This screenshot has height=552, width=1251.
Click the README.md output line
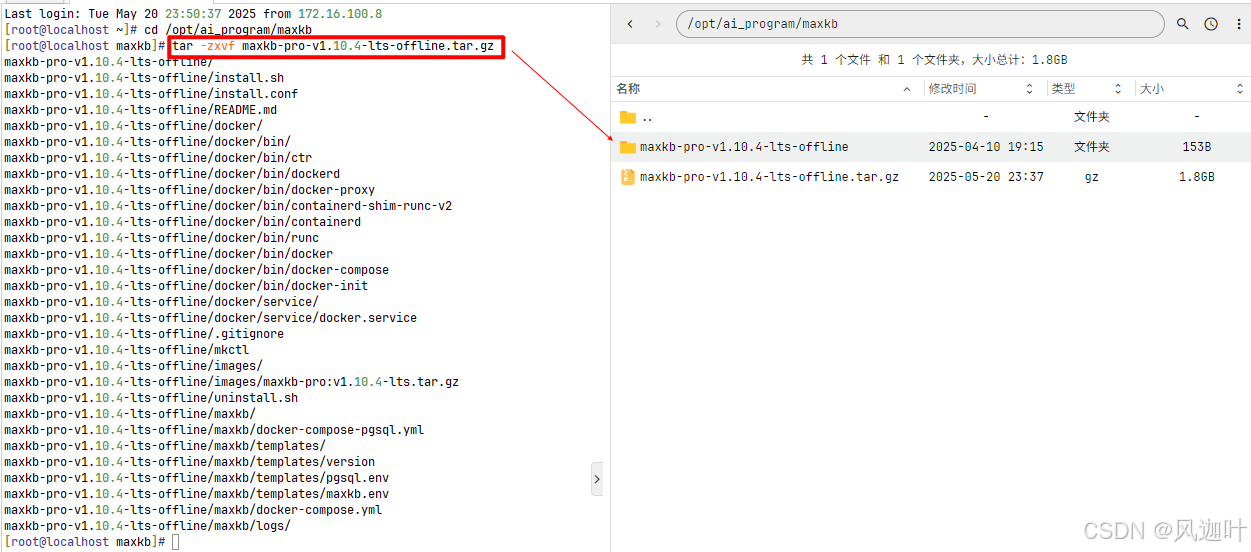click(141, 110)
